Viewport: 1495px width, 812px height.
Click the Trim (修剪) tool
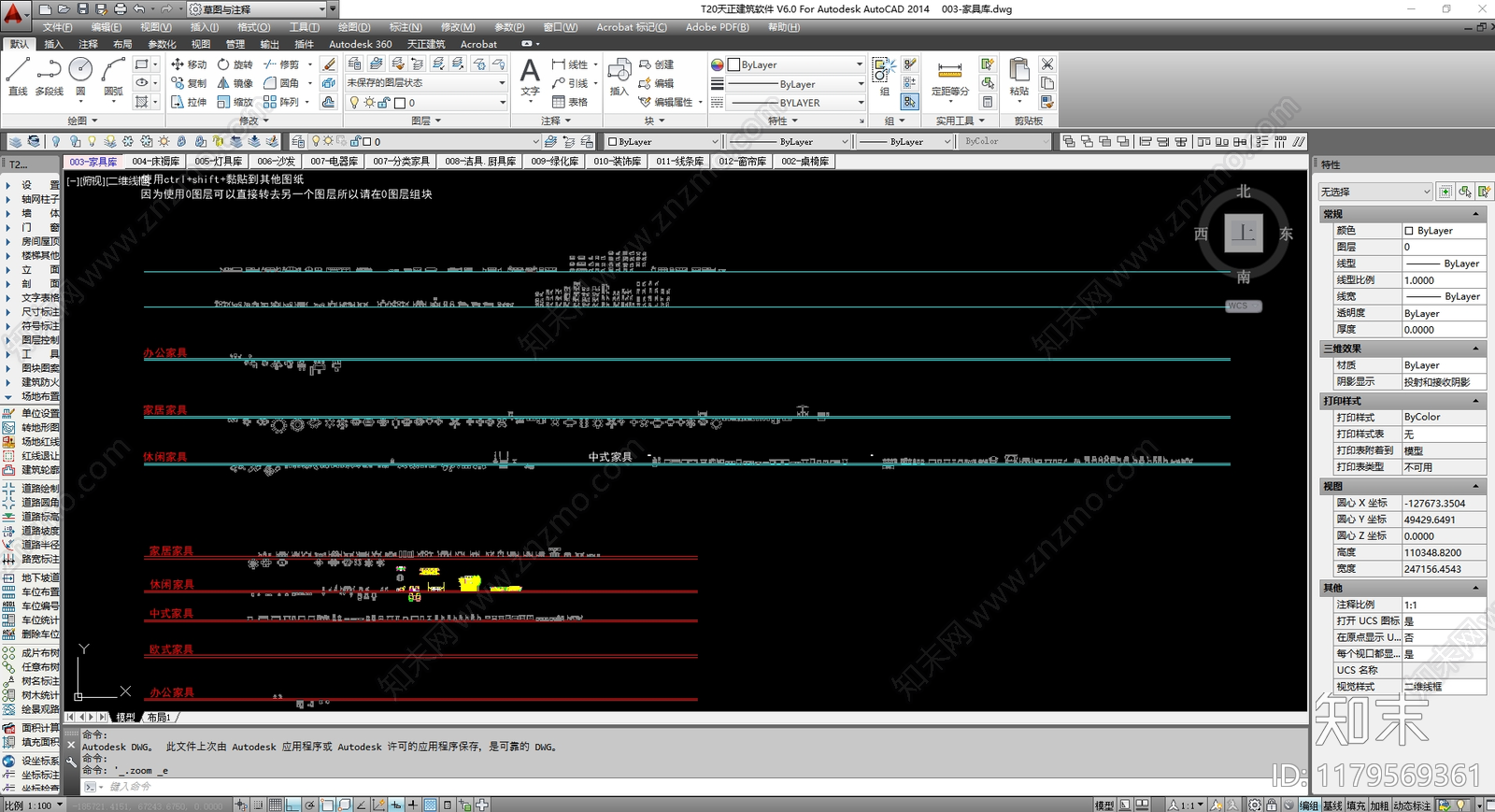[281, 64]
